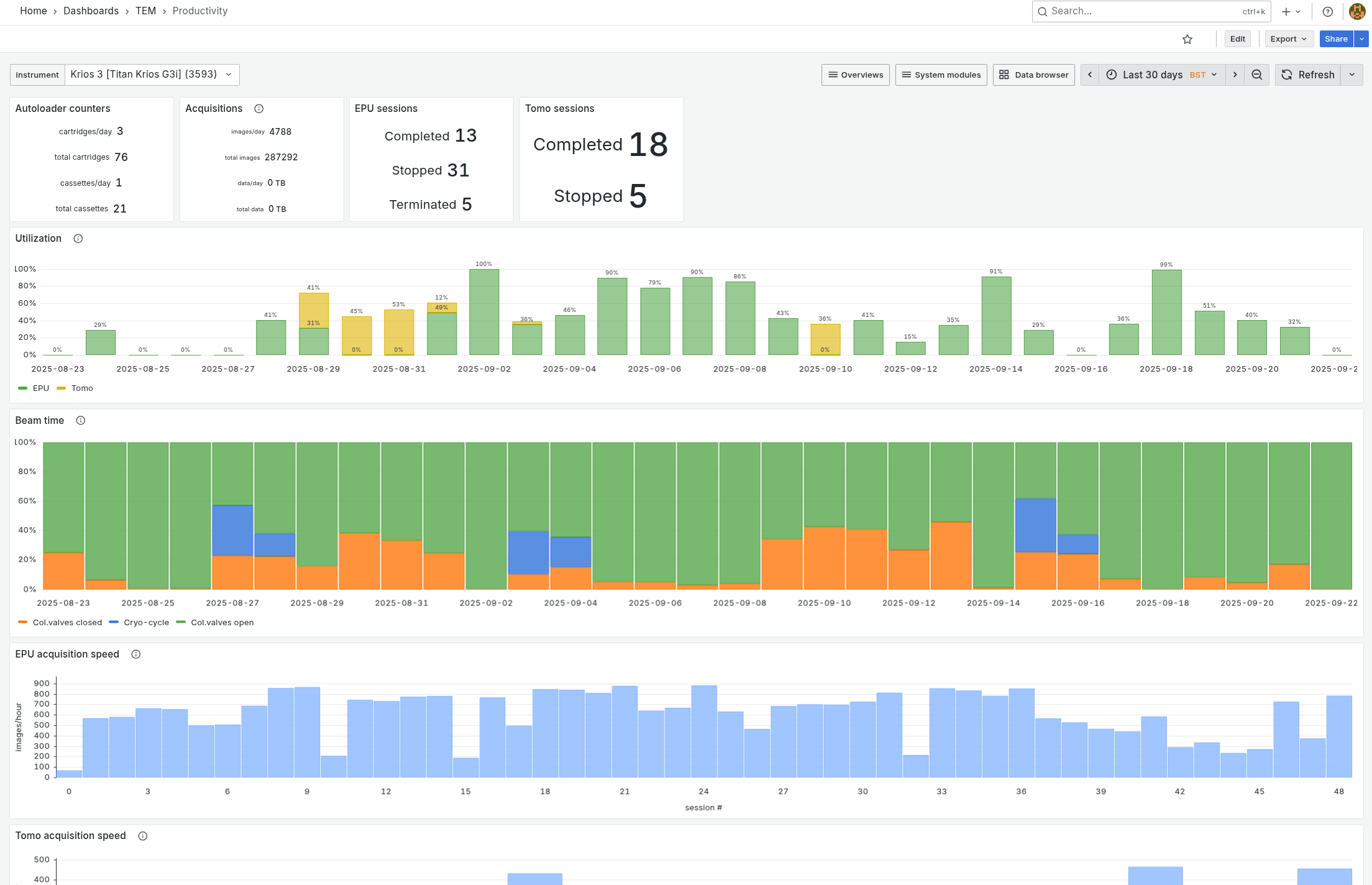Click the plus new item icon

click(1291, 11)
